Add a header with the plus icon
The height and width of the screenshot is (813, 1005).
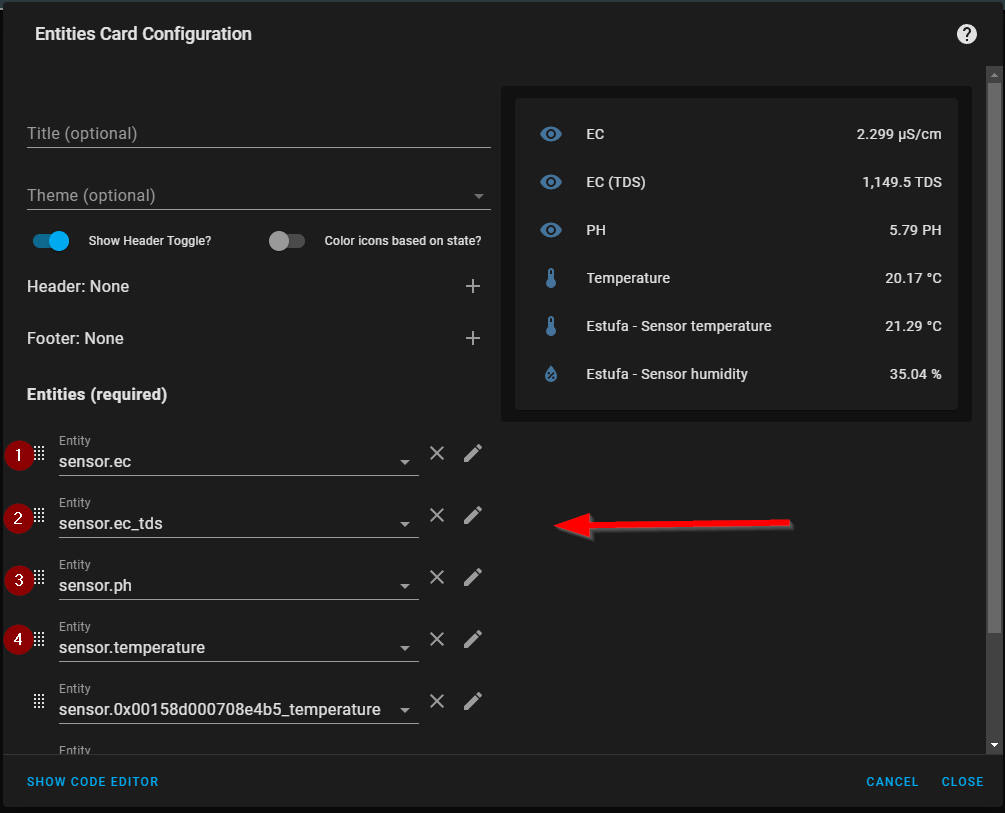click(x=473, y=287)
